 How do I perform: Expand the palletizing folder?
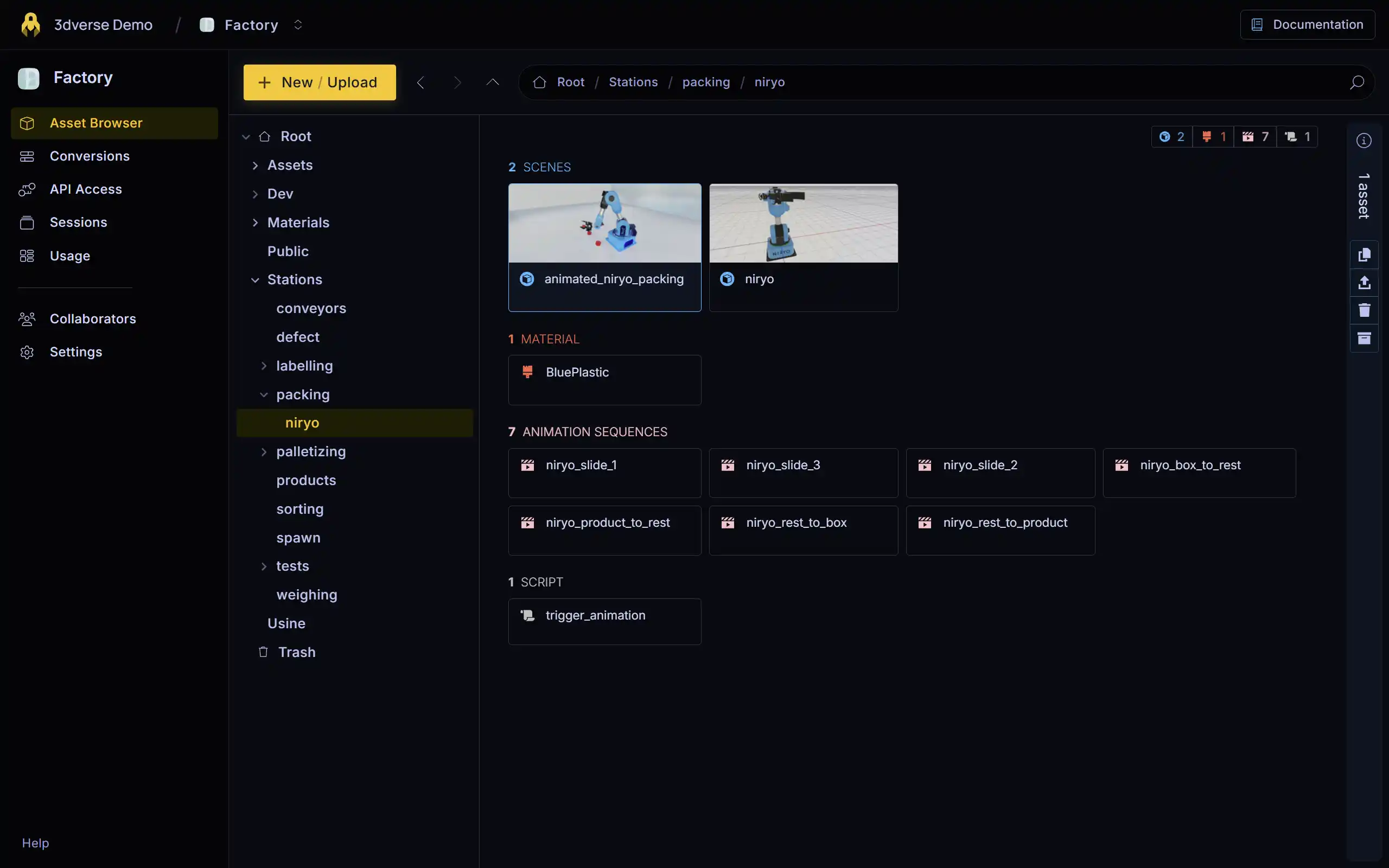[x=265, y=452]
